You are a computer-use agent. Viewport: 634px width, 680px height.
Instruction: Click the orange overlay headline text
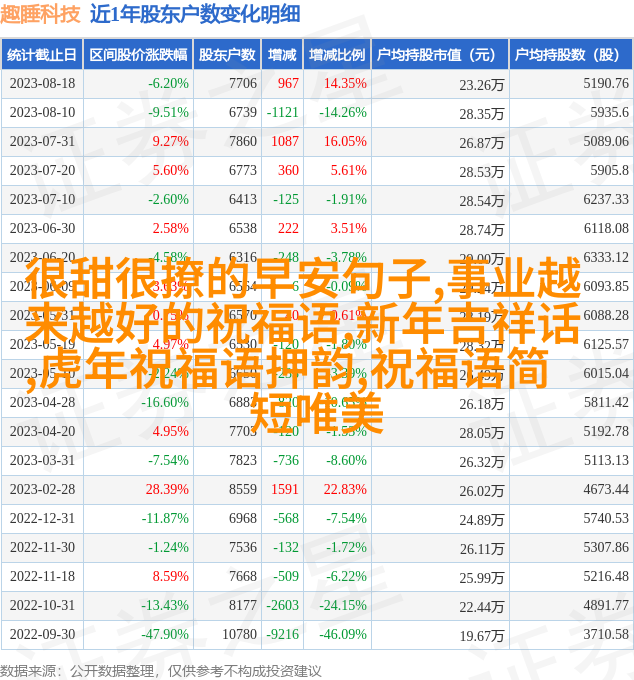tap(304, 346)
